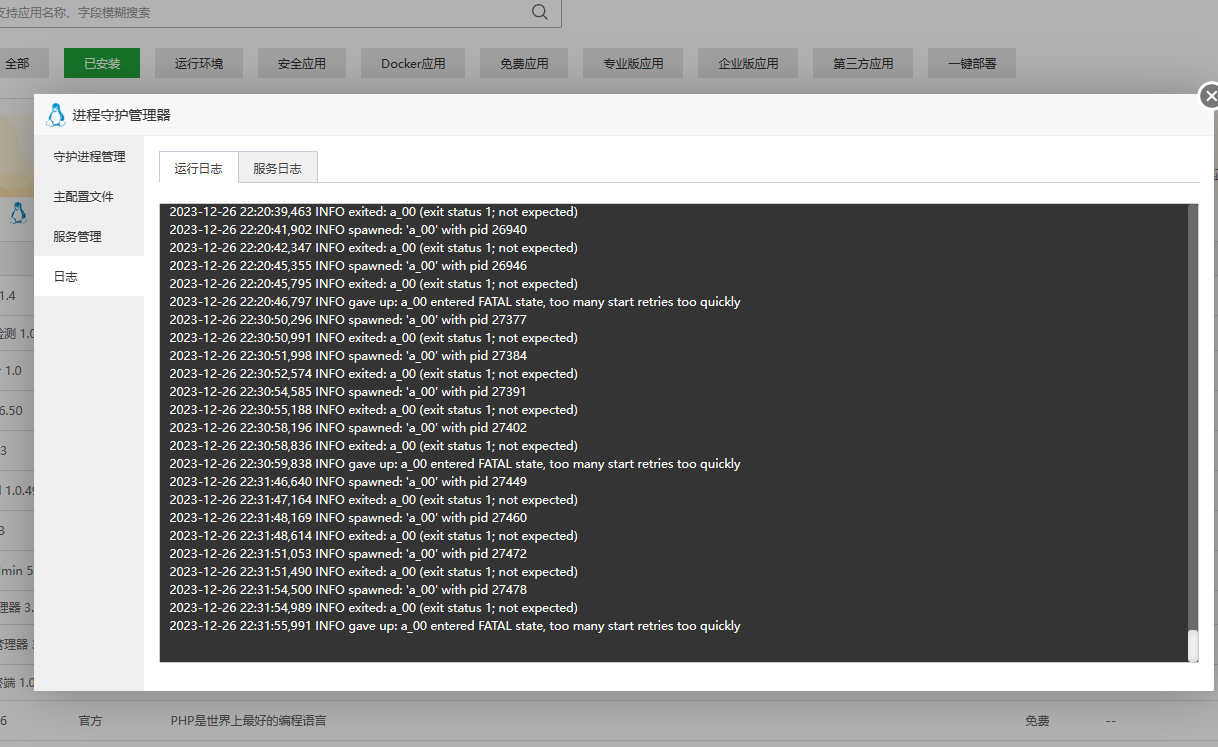This screenshot has width=1218, height=747.
Task: Select the 已安装 category button
Action: point(102,63)
